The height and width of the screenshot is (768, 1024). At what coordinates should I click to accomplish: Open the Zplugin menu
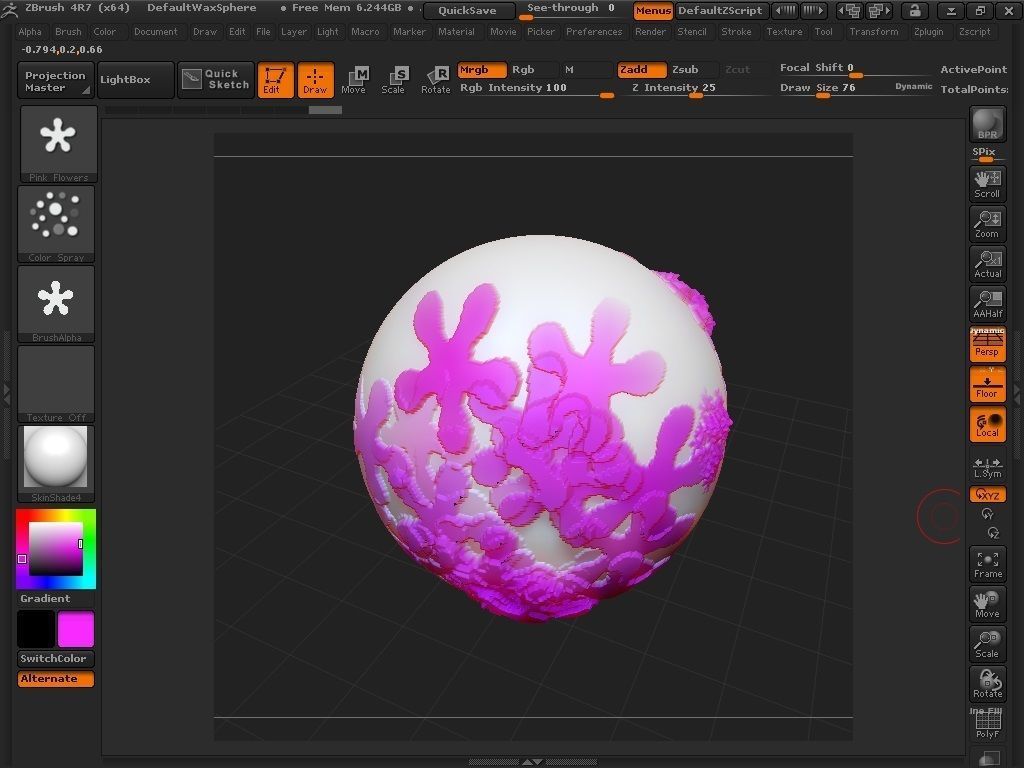tap(929, 31)
